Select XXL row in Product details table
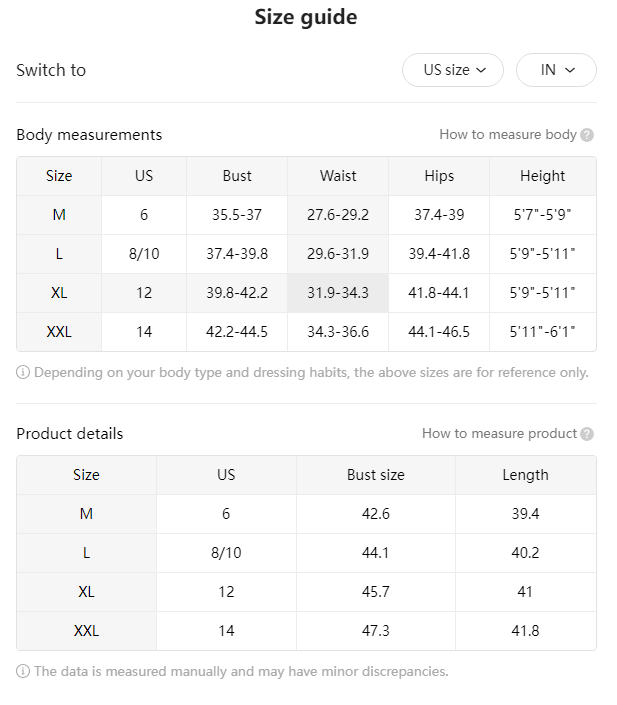The height and width of the screenshot is (705, 617). point(306,631)
